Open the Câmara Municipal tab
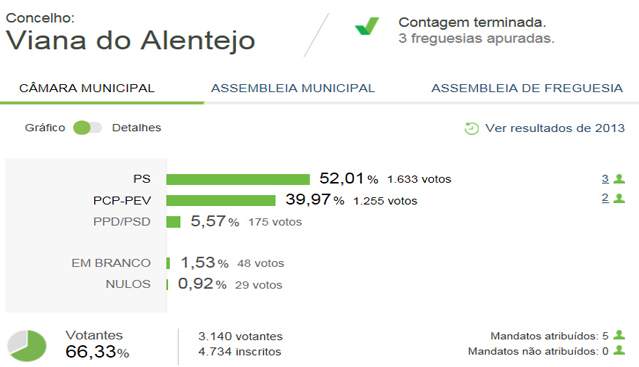Image resolution: width=639 pixels, height=367 pixels. coord(87,88)
